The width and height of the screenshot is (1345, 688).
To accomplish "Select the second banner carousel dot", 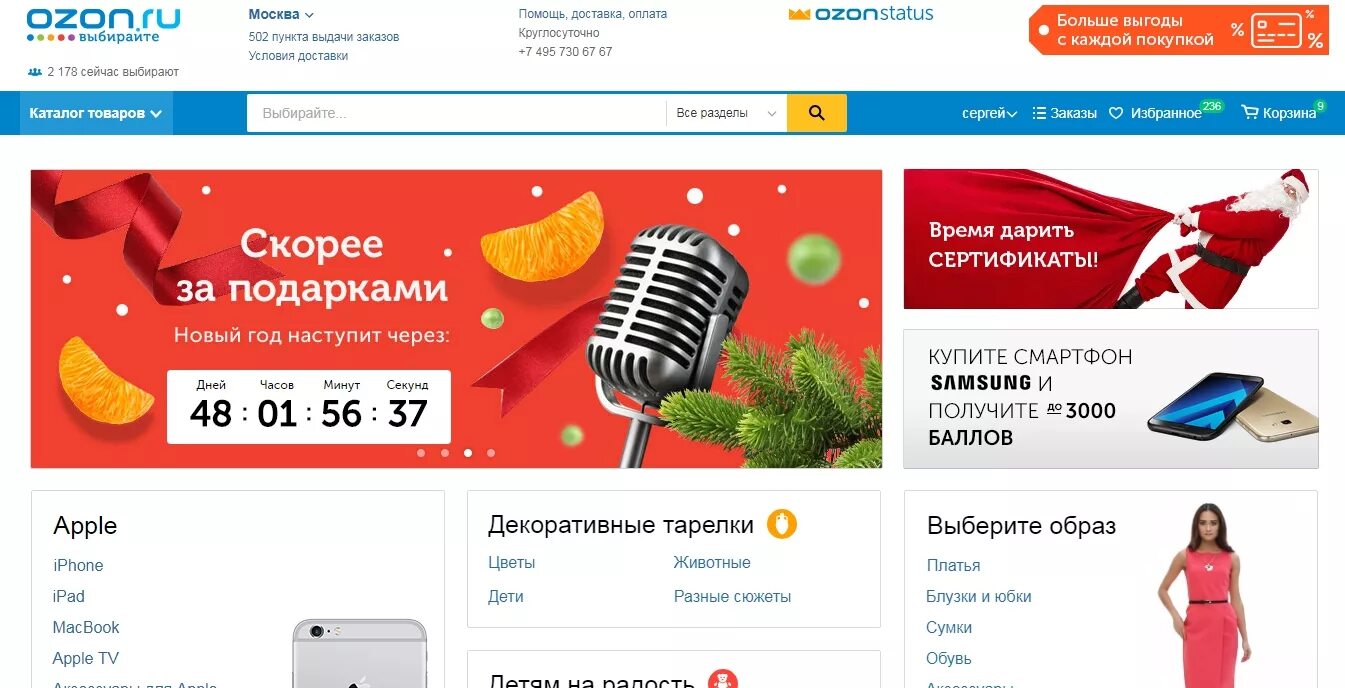I will click(x=444, y=453).
